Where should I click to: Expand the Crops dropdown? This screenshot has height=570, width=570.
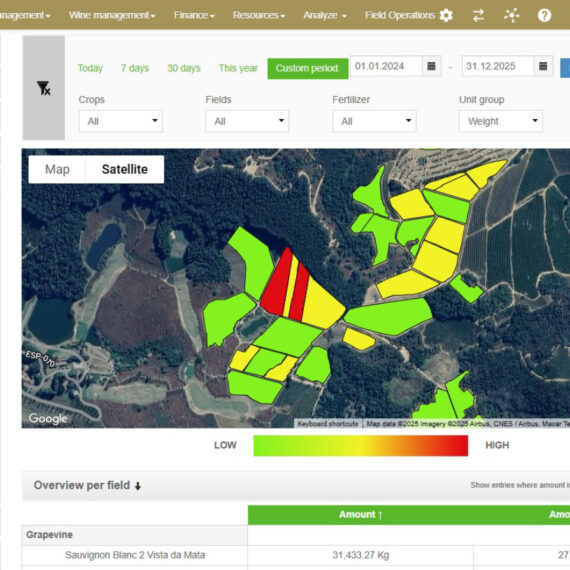click(121, 121)
